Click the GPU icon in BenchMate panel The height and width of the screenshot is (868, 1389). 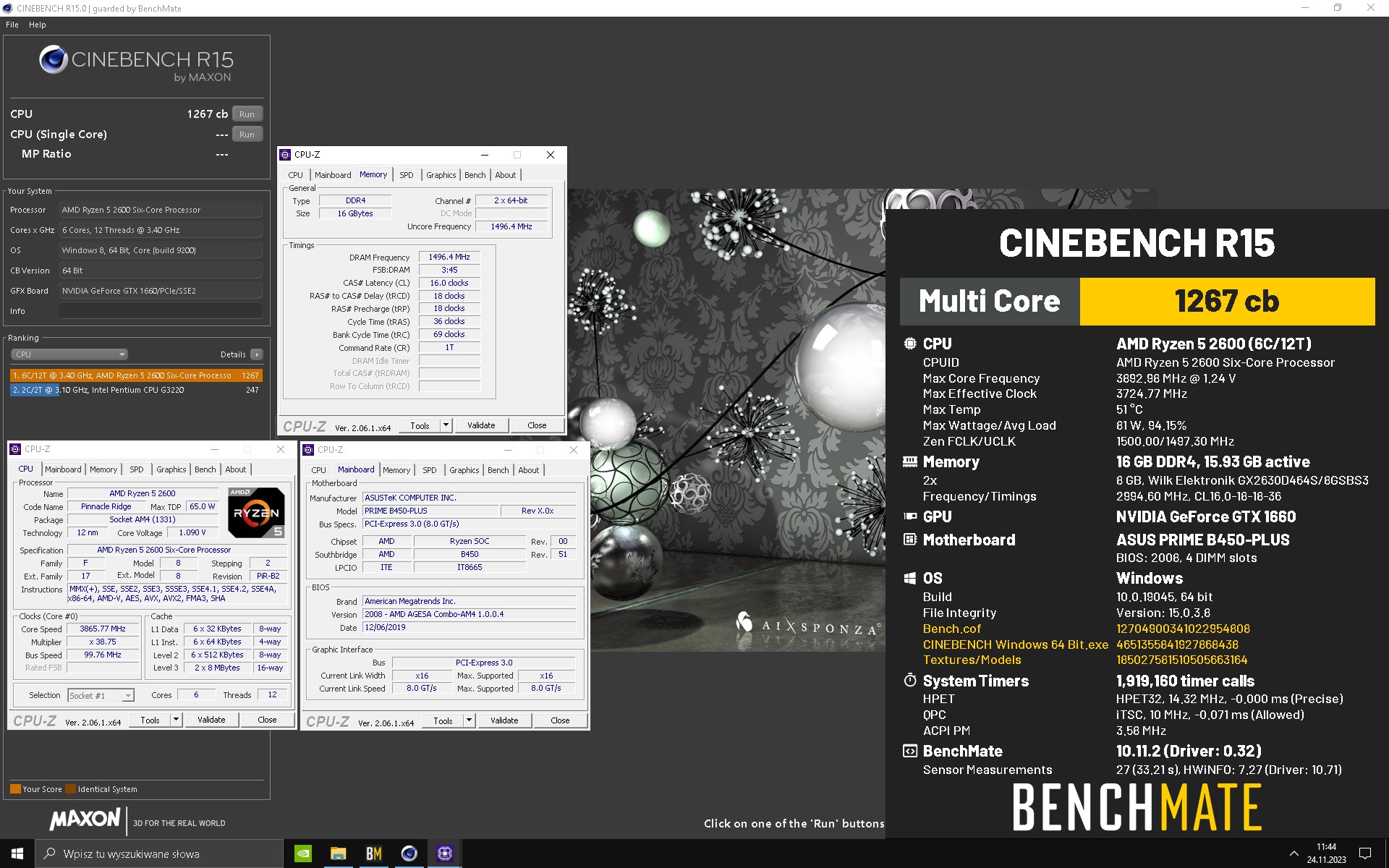tap(910, 516)
